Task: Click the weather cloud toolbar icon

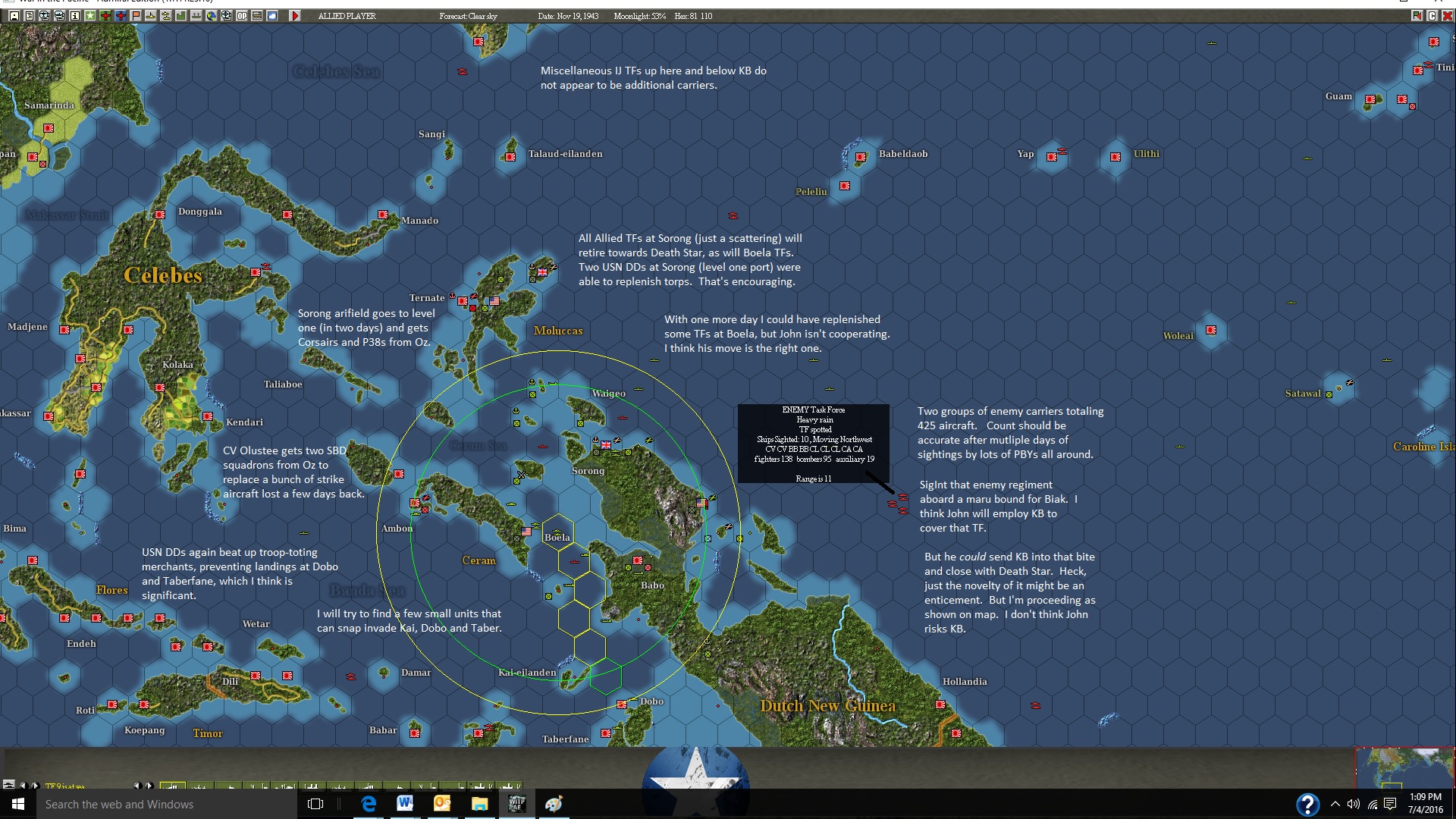Action: (x=272, y=16)
